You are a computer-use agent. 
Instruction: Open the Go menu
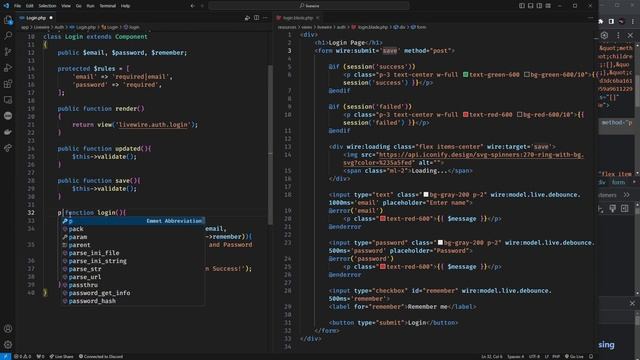(78, 6)
